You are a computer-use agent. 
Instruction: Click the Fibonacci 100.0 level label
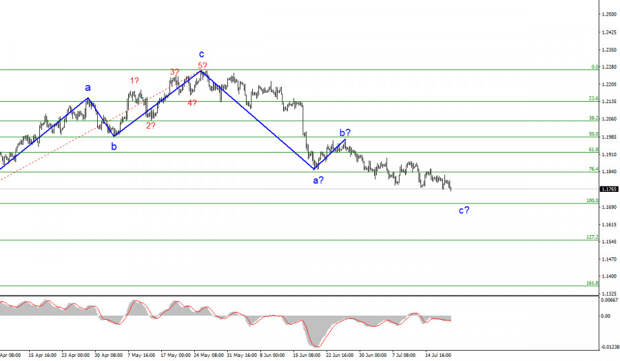click(x=592, y=200)
